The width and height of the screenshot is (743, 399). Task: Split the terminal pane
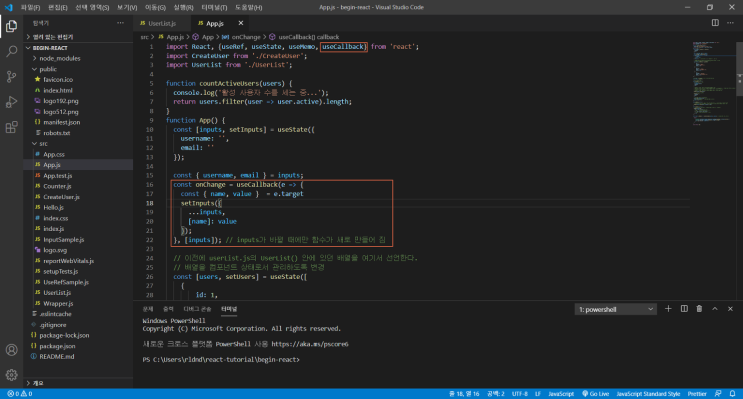coord(684,309)
